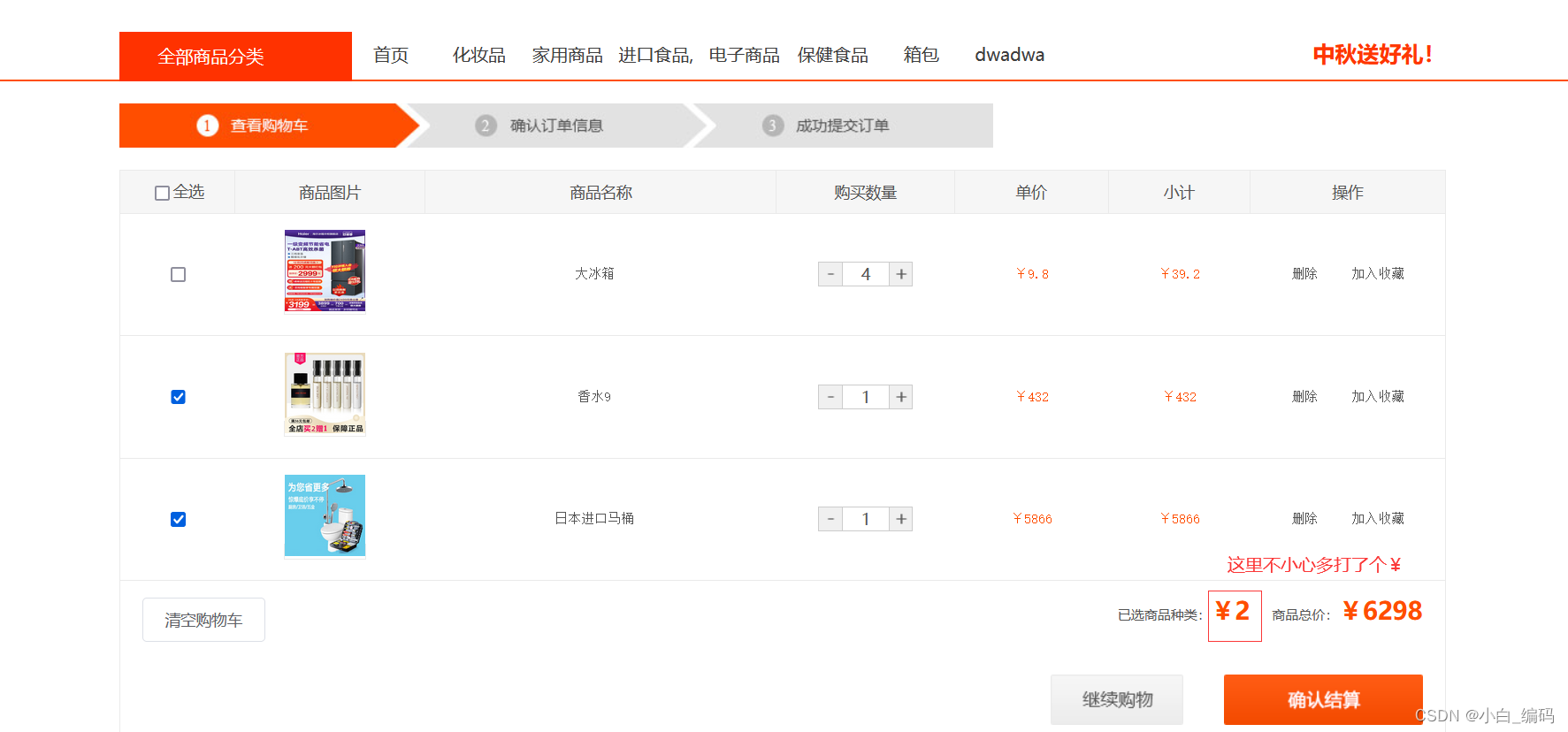This screenshot has height=732, width=1568.
Task: Delete 日本进口马桶 from the cart
Action: click(1304, 519)
